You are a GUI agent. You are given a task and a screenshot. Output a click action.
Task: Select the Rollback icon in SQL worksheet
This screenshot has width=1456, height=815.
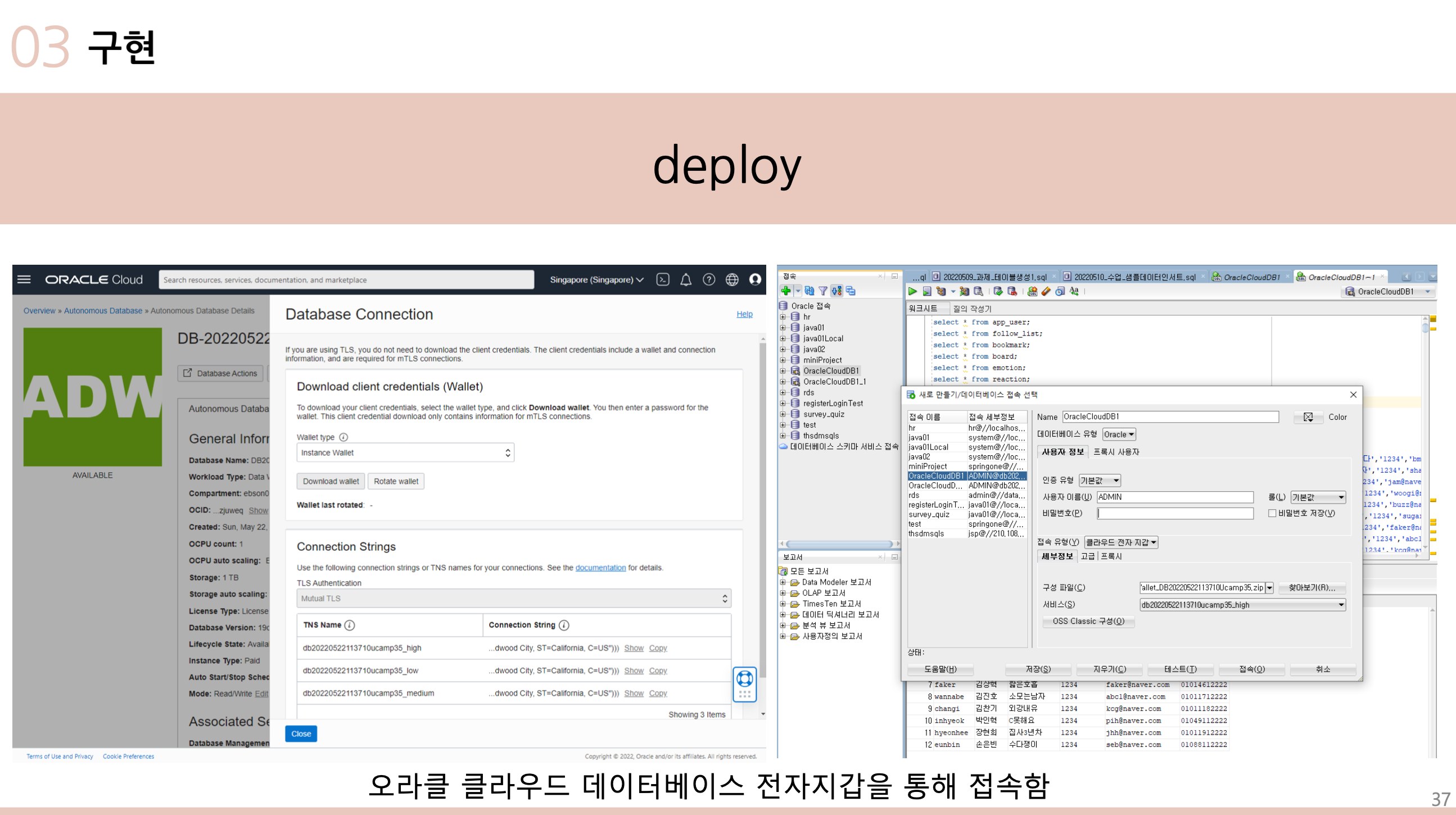pos(1012,292)
